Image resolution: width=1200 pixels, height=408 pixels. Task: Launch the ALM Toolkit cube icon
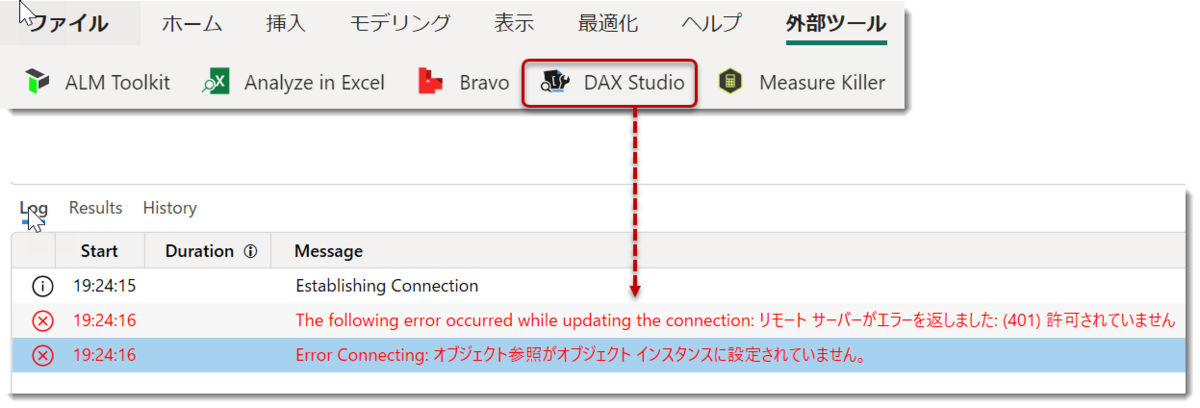click(x=38, y=83)
